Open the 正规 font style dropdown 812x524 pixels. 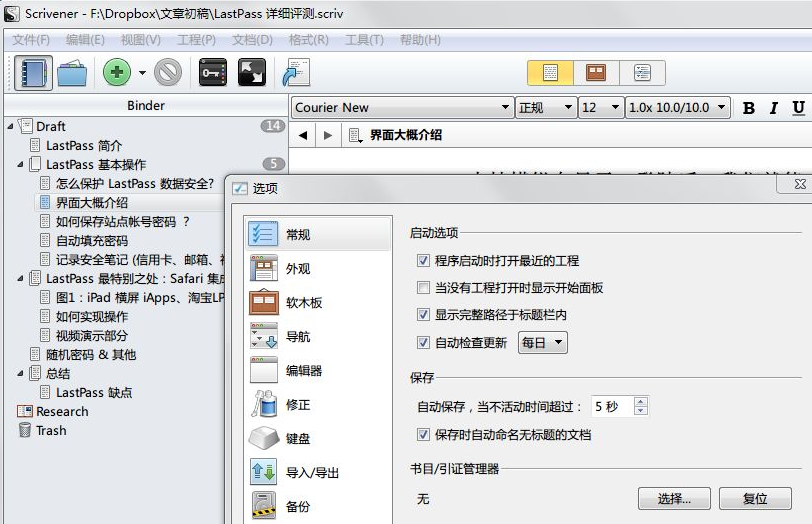click(546, 108)
